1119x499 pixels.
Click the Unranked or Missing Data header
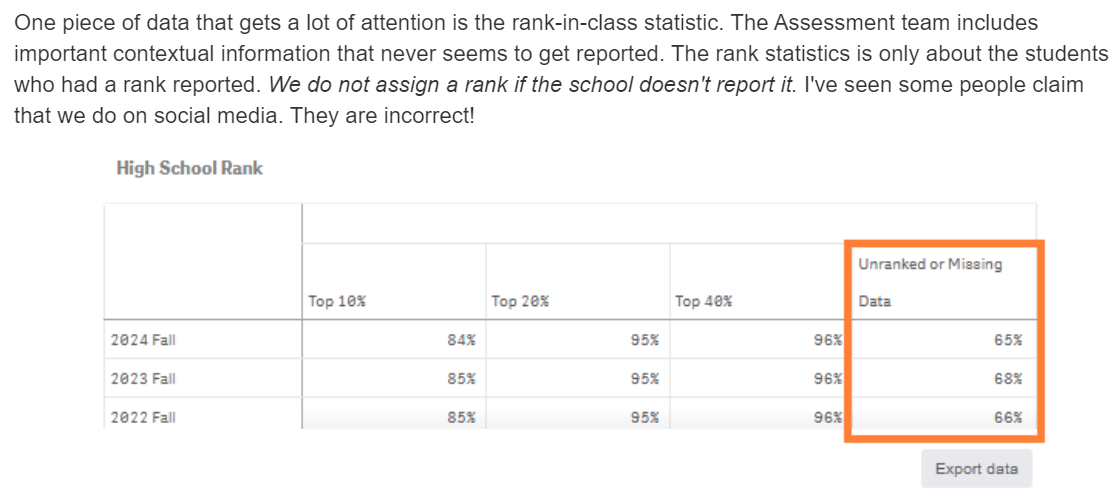[x=930, y=283]
